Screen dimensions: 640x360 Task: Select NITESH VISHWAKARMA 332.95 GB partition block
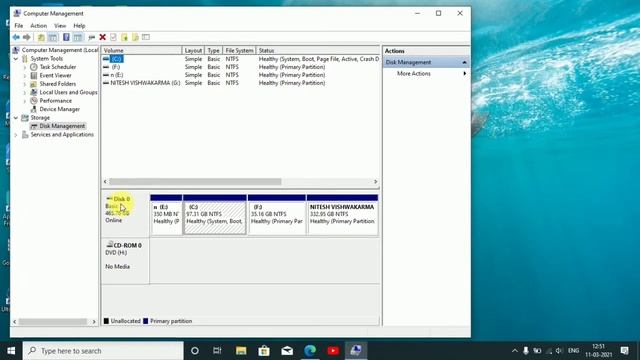(342, 215)
